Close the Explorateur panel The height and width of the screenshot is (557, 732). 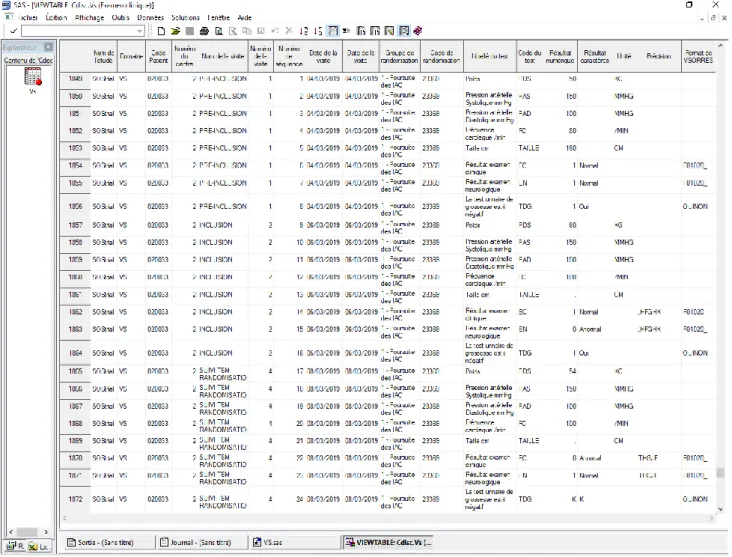48,47
